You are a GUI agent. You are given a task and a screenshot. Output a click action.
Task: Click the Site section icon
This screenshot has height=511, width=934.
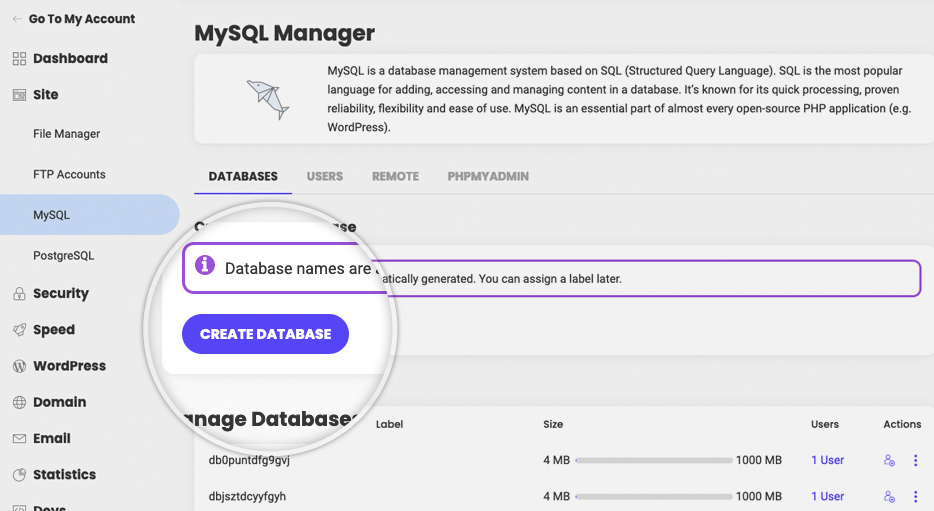coord(19,95)
